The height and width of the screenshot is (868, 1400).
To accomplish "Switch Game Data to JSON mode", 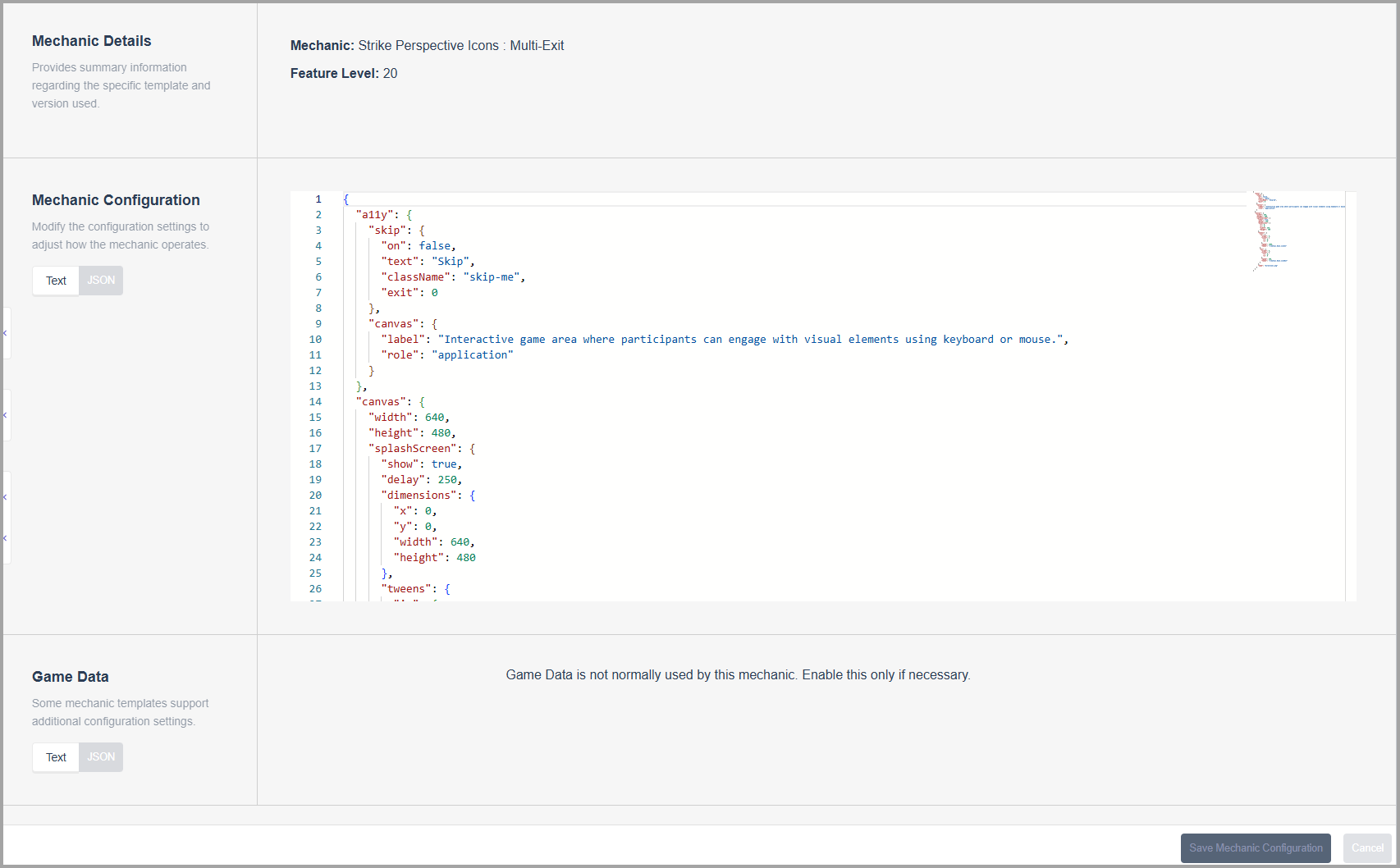I will point(101,757).
